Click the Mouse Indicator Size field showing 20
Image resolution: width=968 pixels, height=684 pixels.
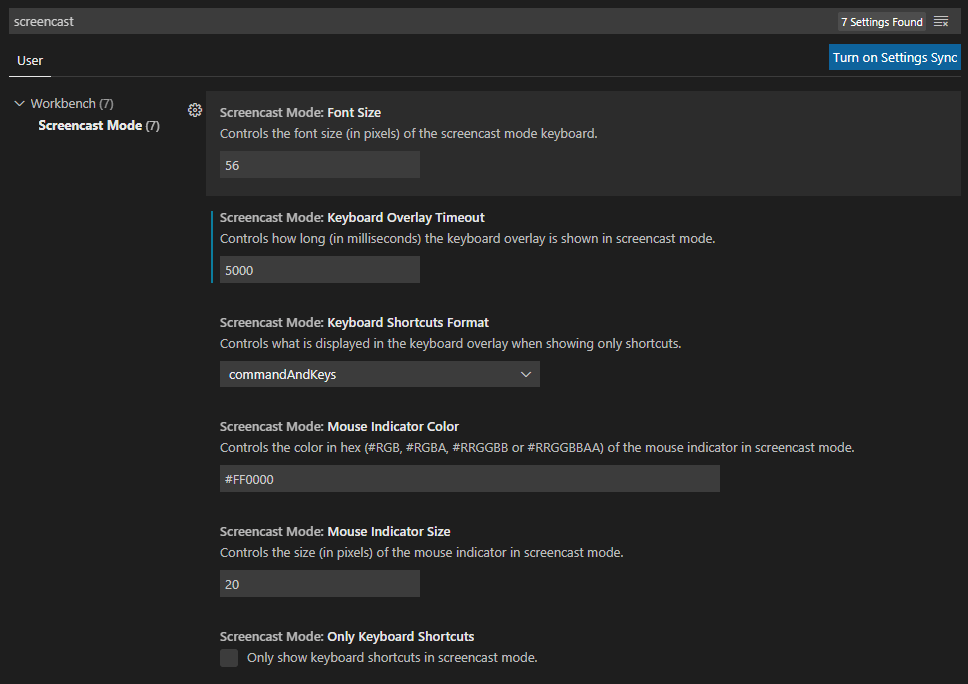point(319,584)
